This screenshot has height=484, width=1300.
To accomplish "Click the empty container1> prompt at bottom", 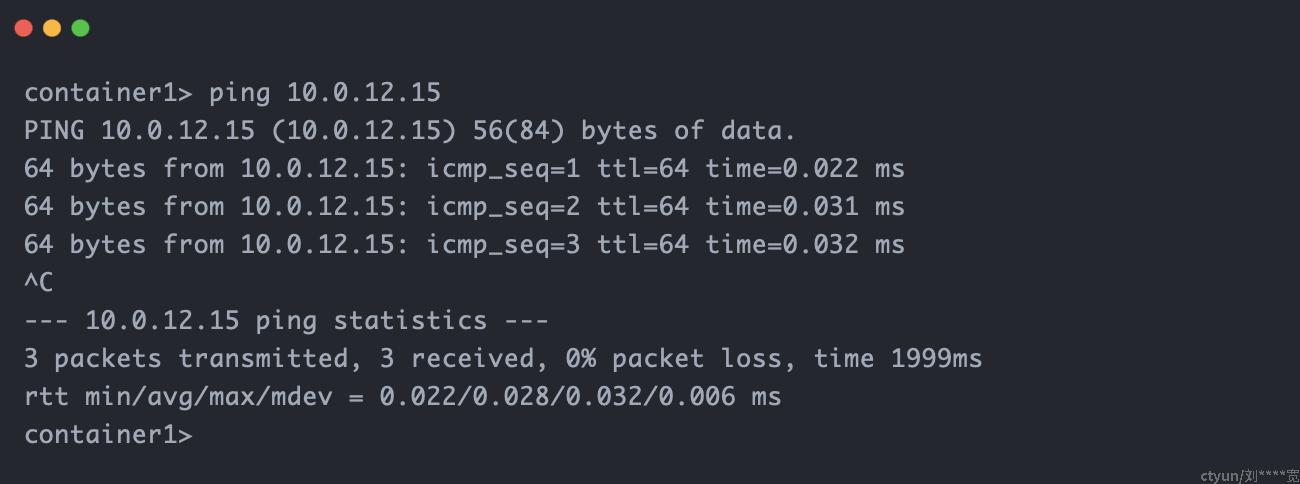I will [x=108, y=435].
